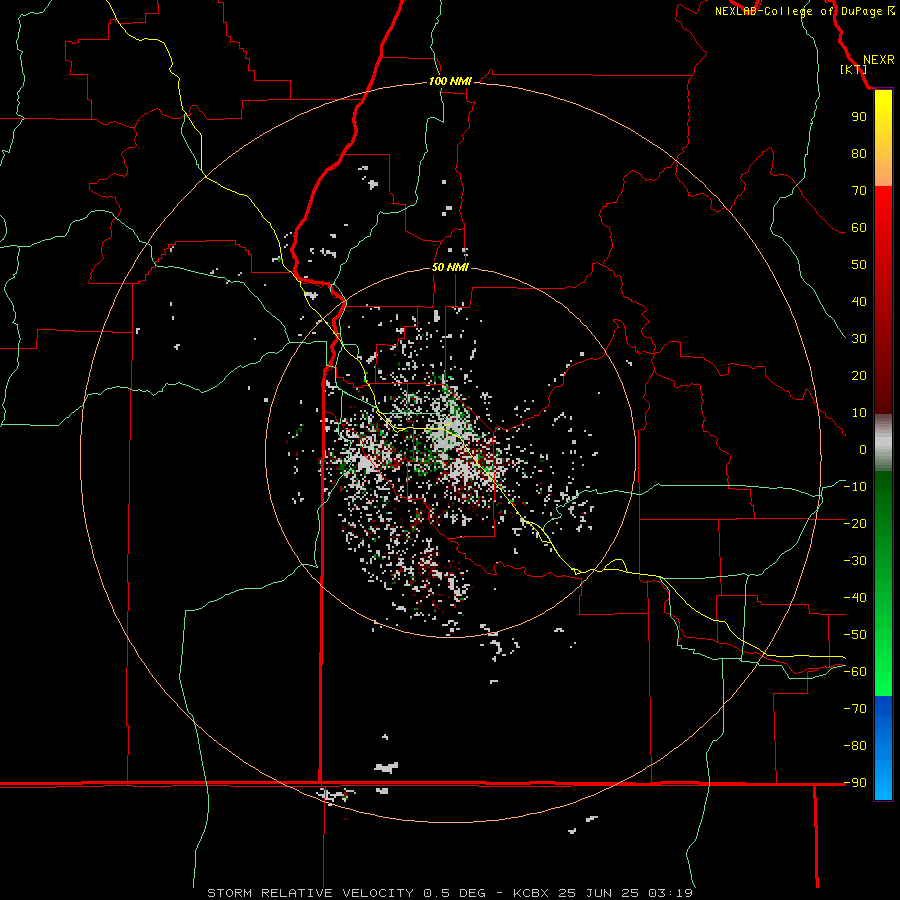Click the -60 value on the velocity scale
Image resolution: width=900 pixels, height=900 pixels.
point(855,672)
